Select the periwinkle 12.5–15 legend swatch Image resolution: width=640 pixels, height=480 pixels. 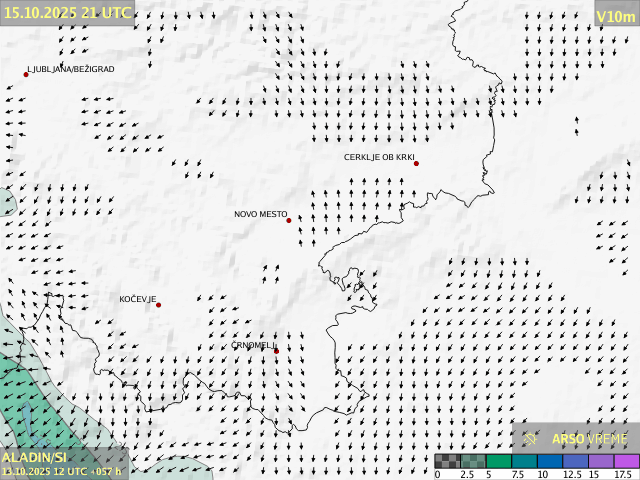pos(575,461)
